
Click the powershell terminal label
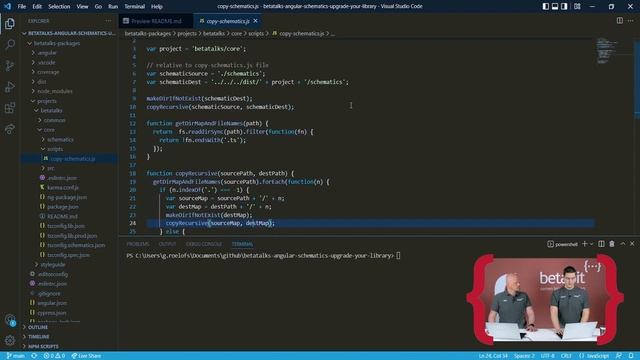562,244
